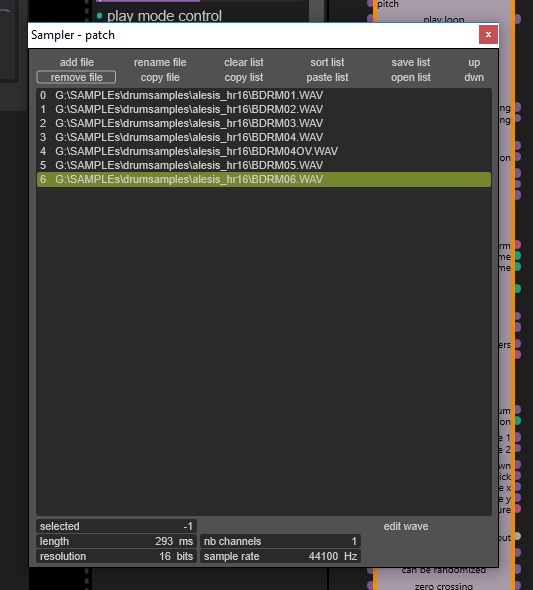Save the sample list

click(x=411, y=62)
